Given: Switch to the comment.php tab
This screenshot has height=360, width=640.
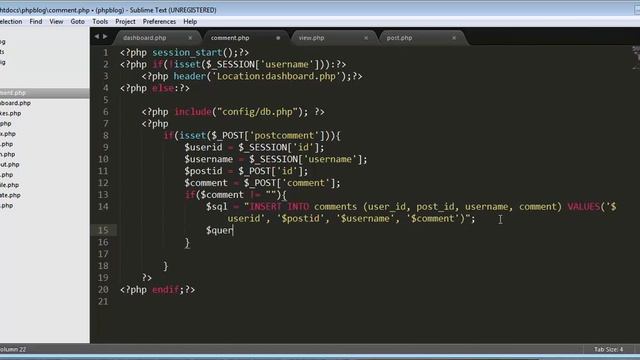Looking at the screenshot, I should [230, 38].
